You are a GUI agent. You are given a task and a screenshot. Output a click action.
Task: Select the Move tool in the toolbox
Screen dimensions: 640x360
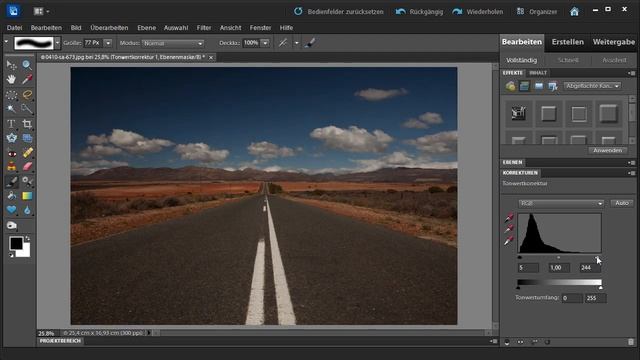[11, 65]
